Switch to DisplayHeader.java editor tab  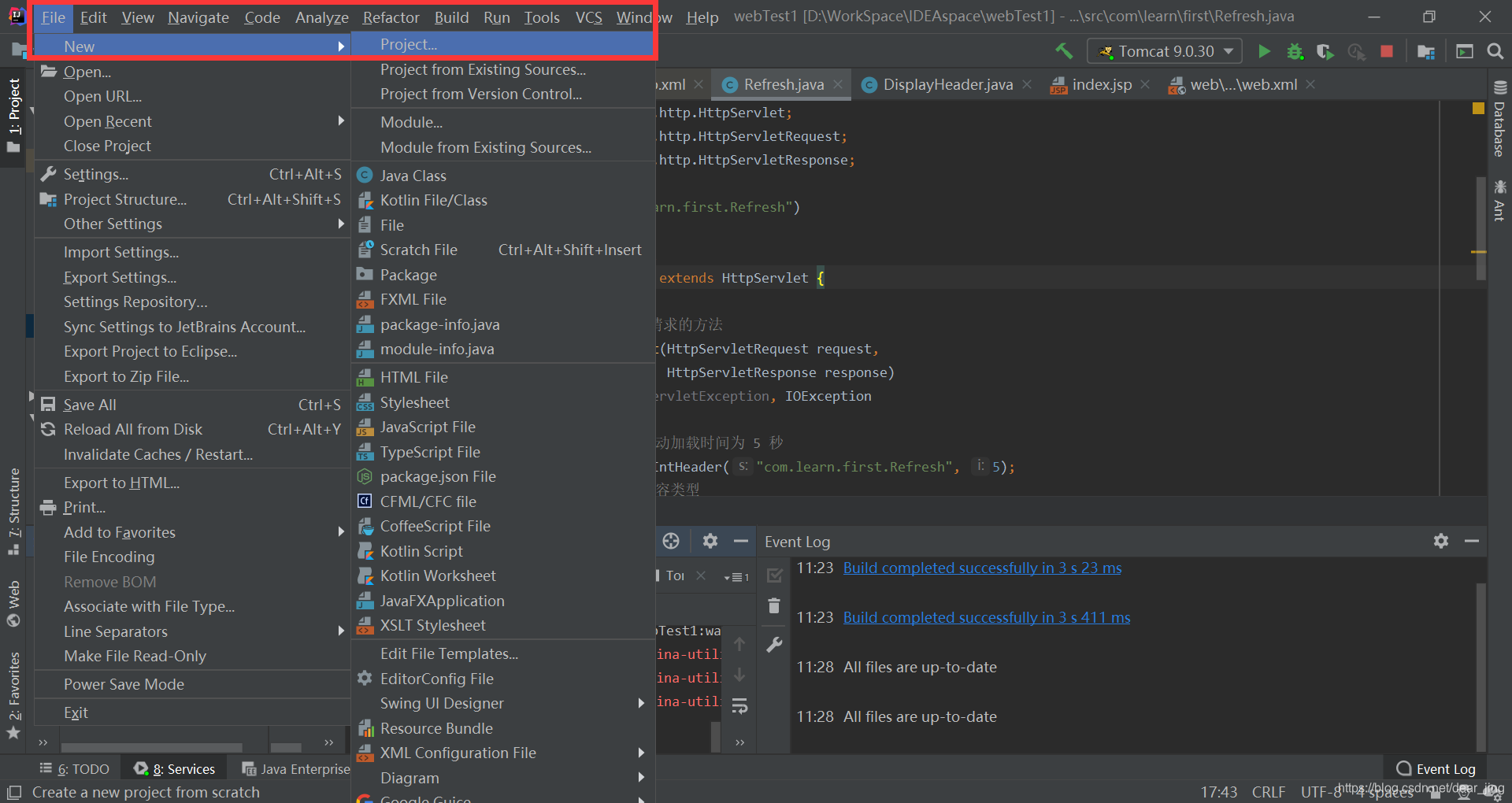point(947,84)
